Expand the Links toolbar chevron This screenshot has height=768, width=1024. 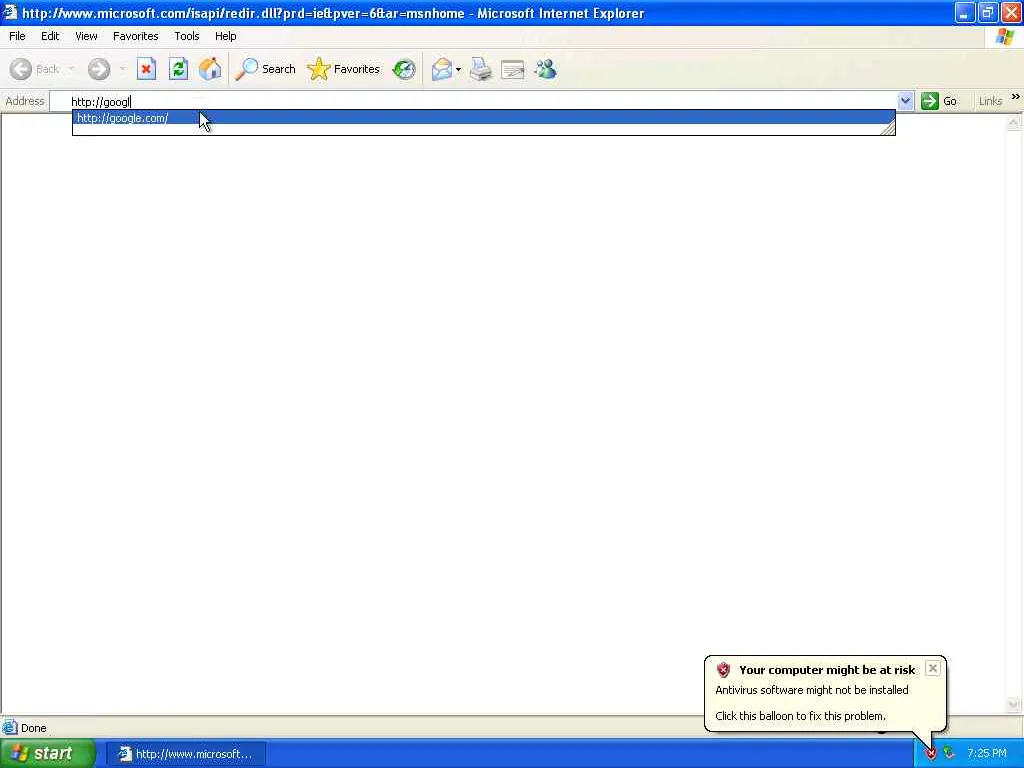(1016, 97)
